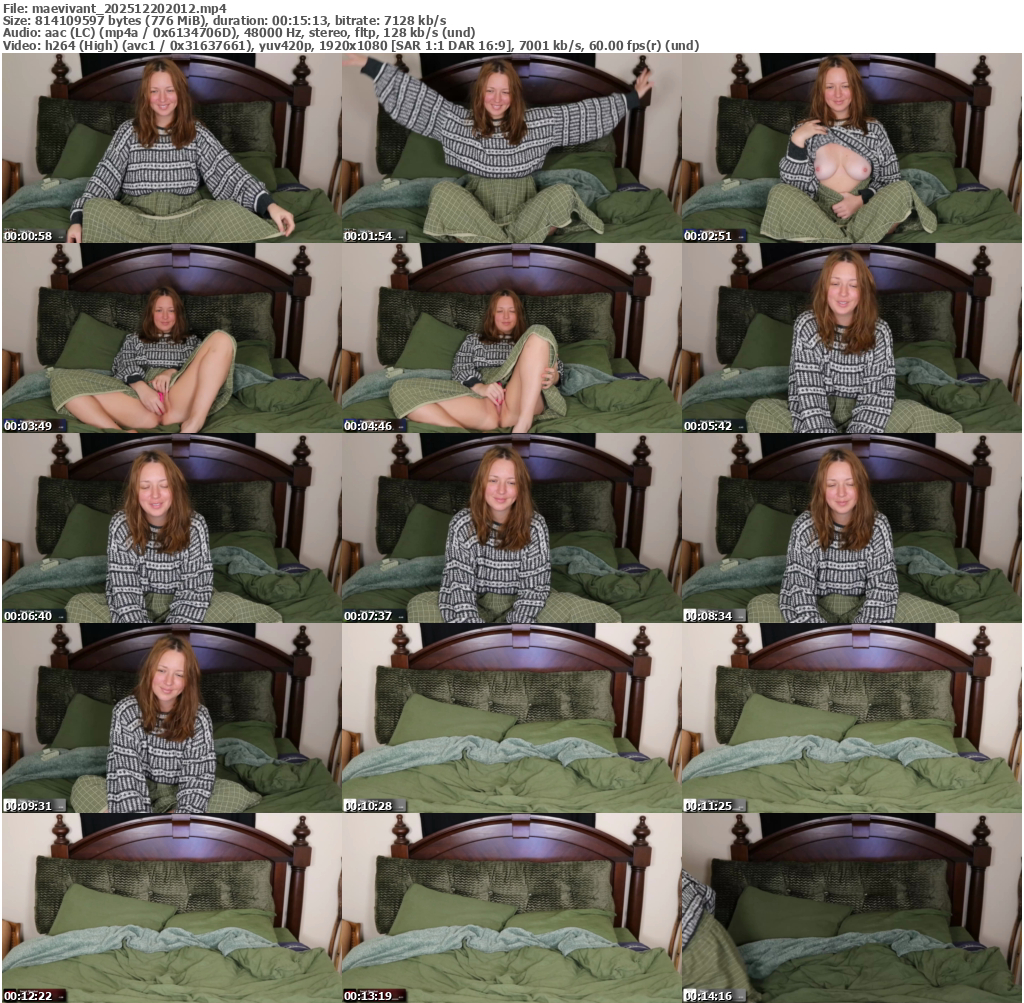Open the last thumbnail at 00:14:16
Viewport: 1024px width, 1003px height.
tap(851, 908)
